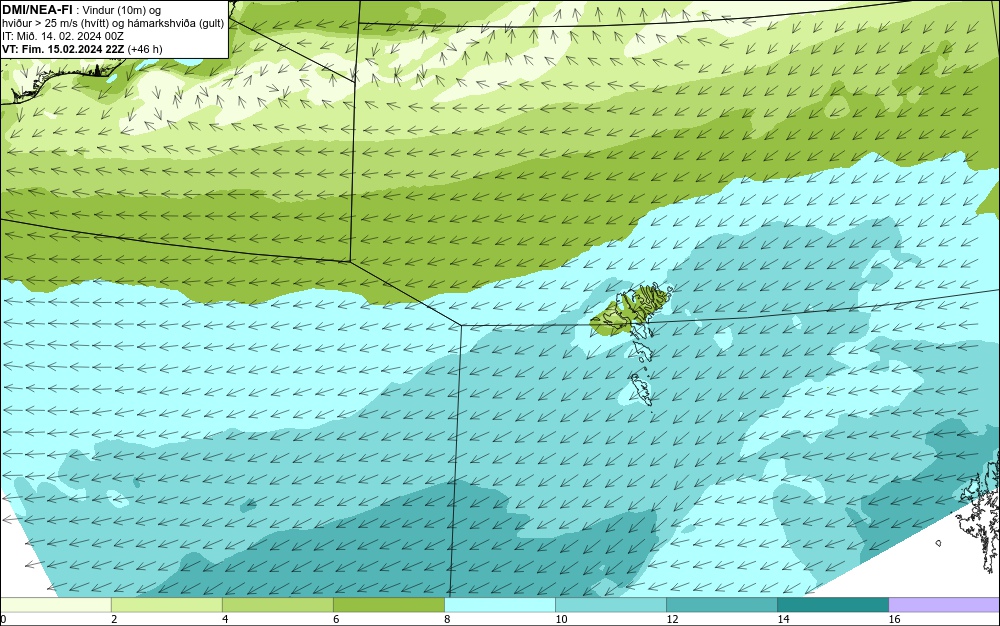
Task: Click the legend value label "12"
Action: 672,619
